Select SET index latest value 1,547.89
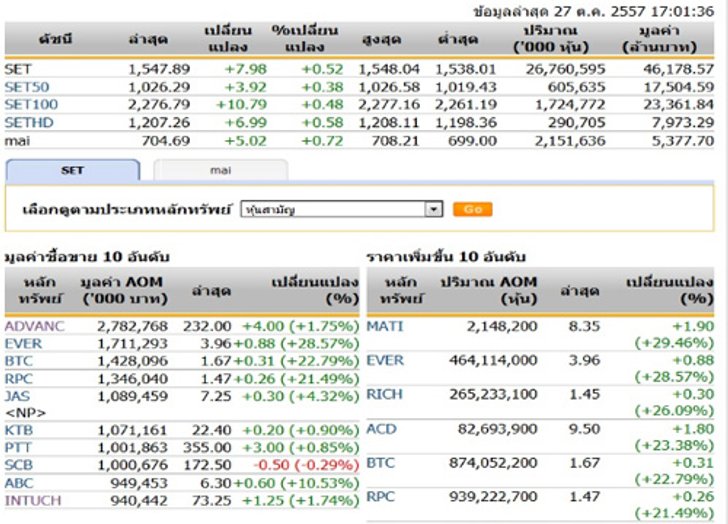The image size is (728, 524). coord(159,69)
